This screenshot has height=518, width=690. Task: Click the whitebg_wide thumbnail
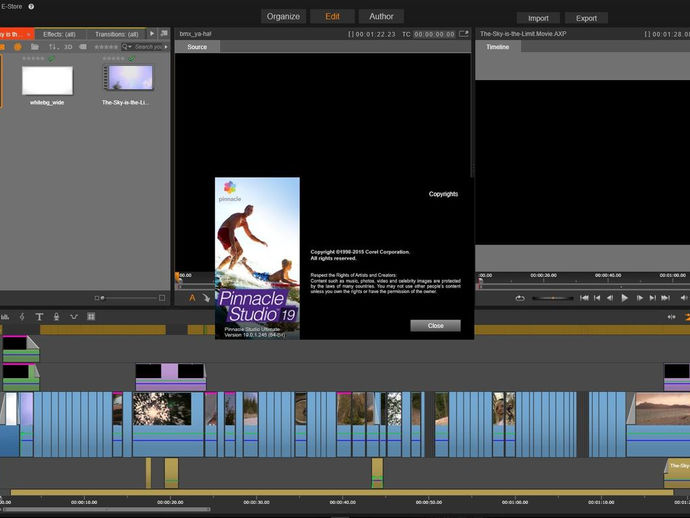pyautogui.click(x=47, y=80)
